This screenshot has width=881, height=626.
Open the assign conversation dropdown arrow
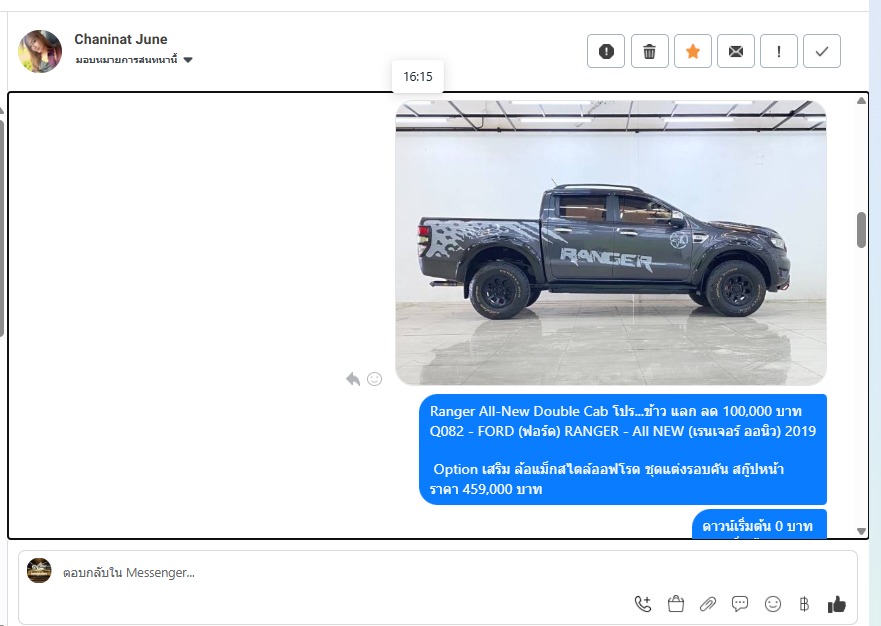pyautogui.click(x=188, y=60)
